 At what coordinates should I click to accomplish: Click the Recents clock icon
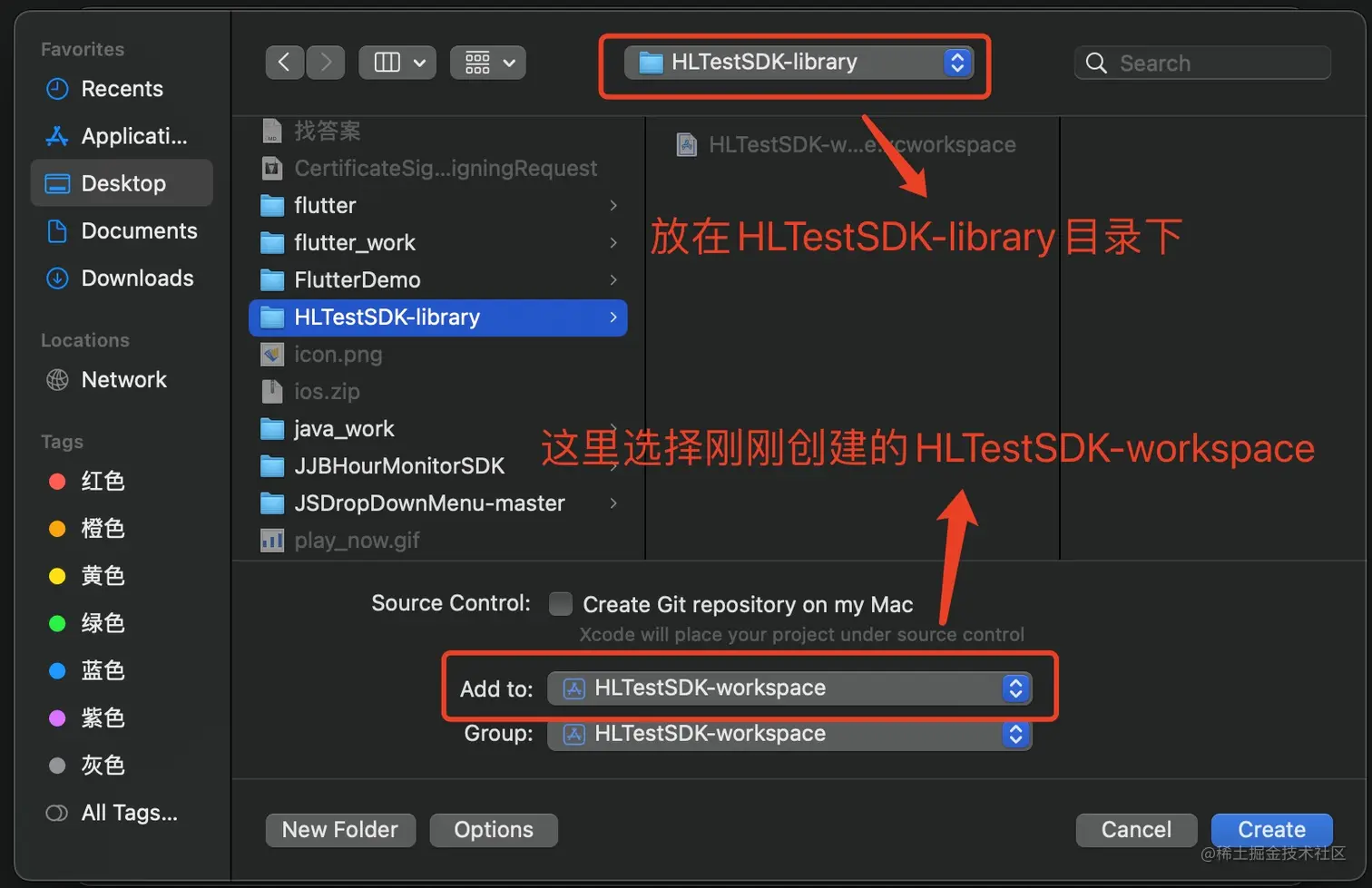tap(57, 89)
